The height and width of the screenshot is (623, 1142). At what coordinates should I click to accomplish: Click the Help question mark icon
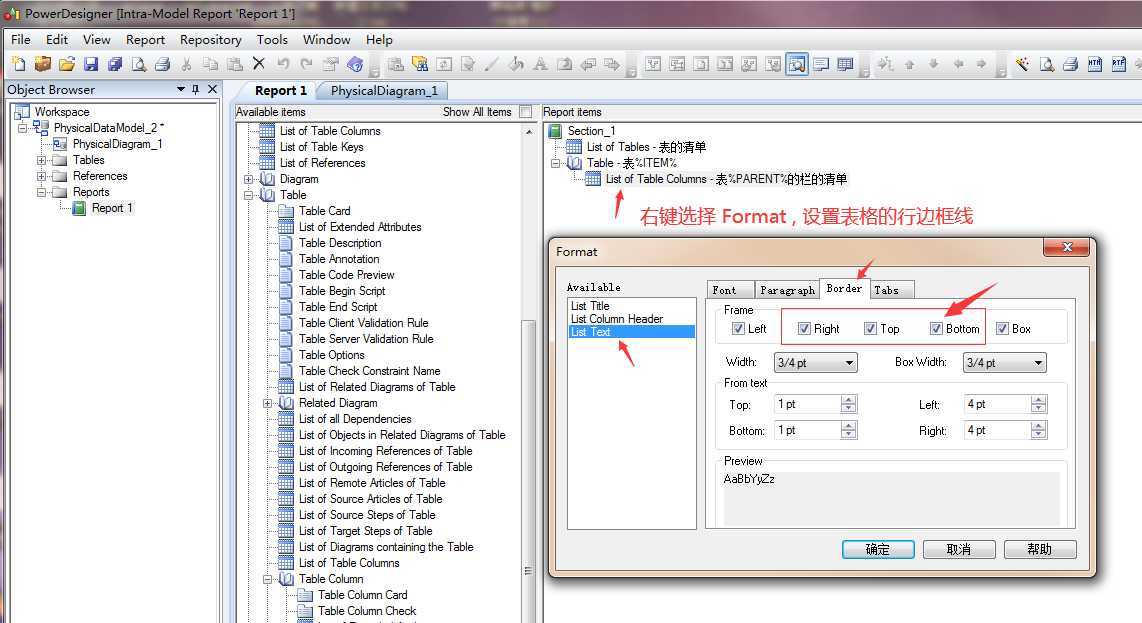click(x=355, y=64)
